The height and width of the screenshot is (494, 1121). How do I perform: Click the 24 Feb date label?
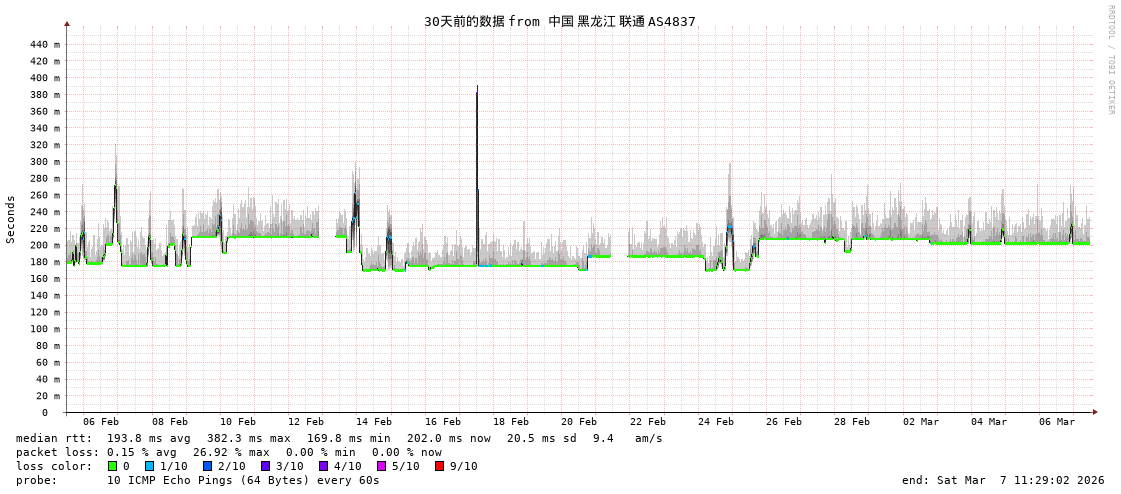pyautogui.click(x=716, y=422)
